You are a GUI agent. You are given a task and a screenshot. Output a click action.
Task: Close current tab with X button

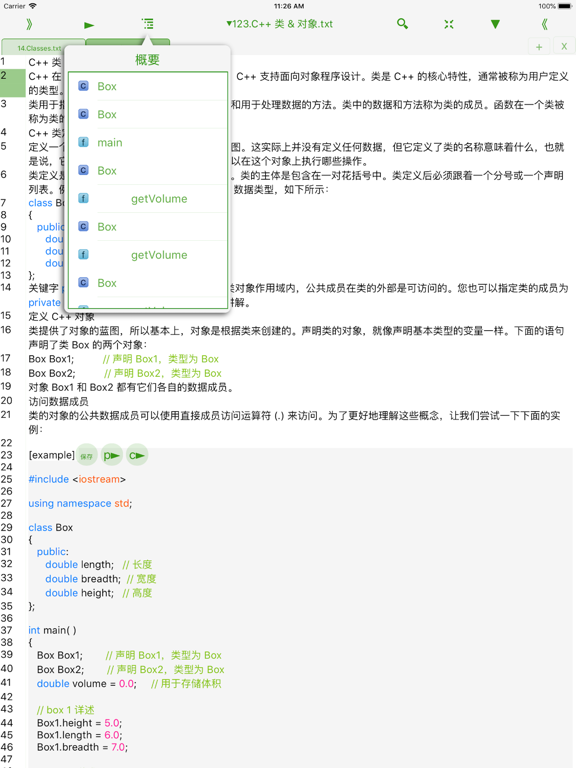[x=564, y=47]
